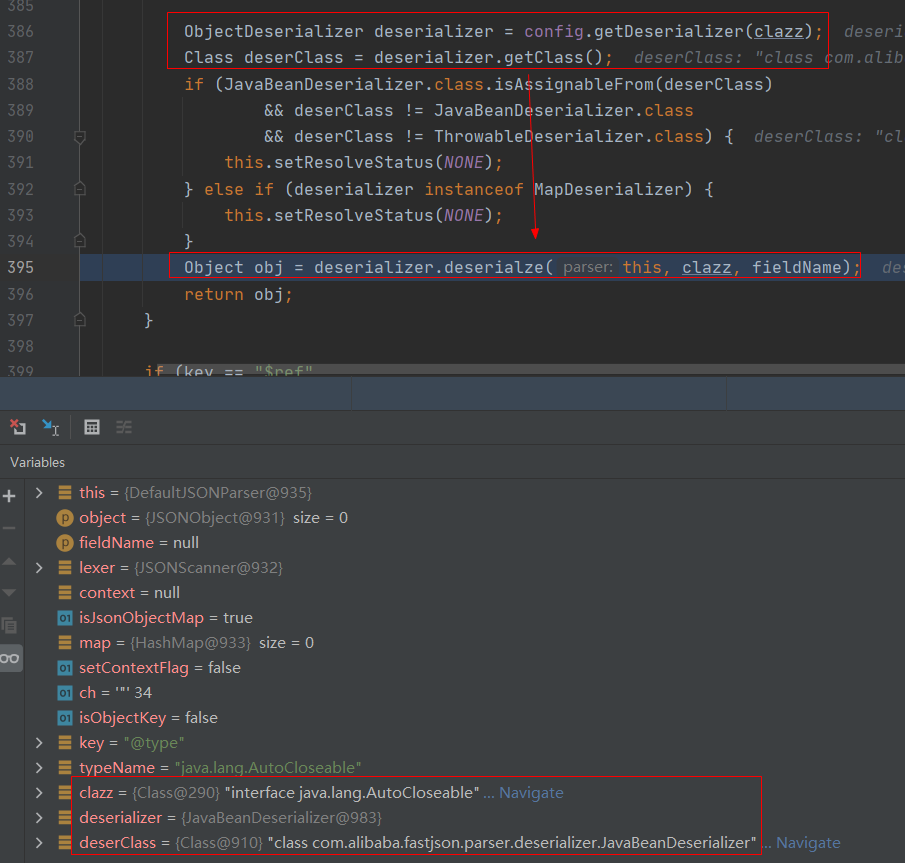905x863 pixels.
Task: Add a new watch with the plus icon
Action: [10, 496]
